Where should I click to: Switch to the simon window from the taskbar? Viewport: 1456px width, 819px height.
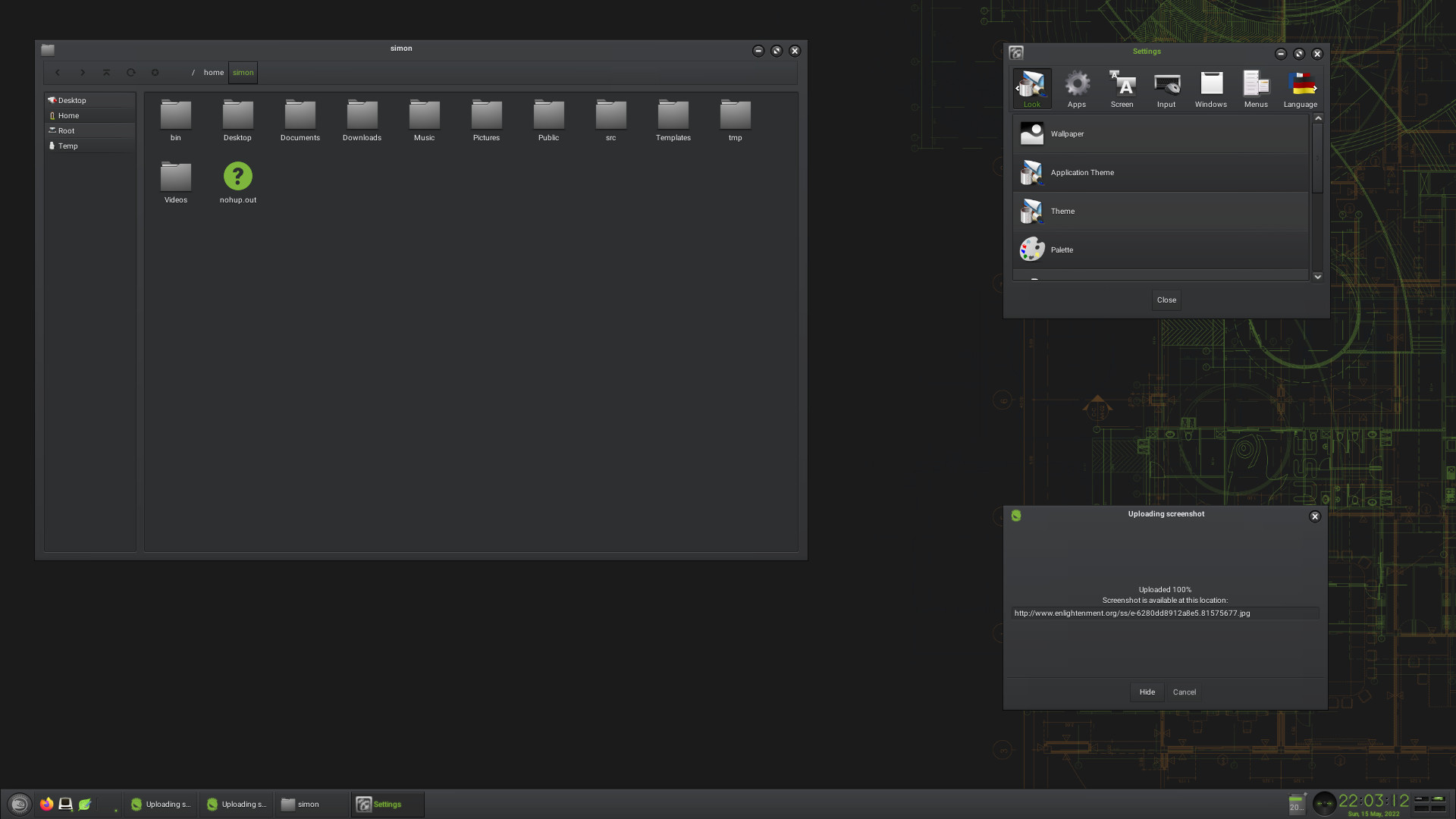click(307, 804)
